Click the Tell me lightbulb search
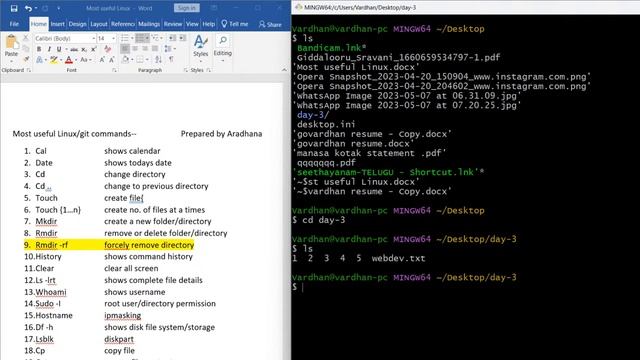Screen dimensions: 640x360 click(x=235, y=24)
